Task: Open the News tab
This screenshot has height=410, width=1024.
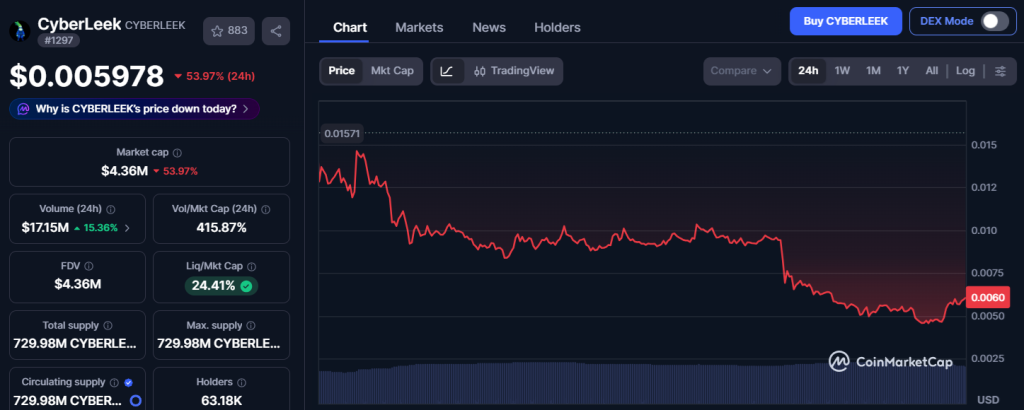Action: pyautogui.click(x=489, y=27)
